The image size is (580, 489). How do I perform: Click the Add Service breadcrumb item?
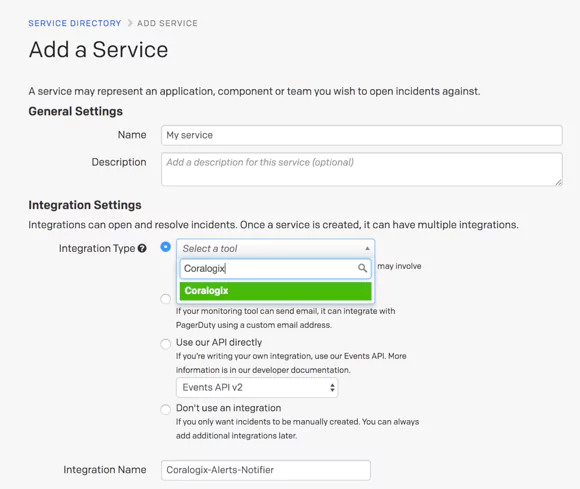167,23
